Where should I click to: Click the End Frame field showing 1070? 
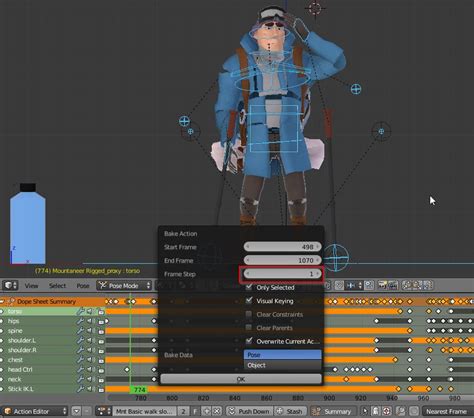point(282,260)
